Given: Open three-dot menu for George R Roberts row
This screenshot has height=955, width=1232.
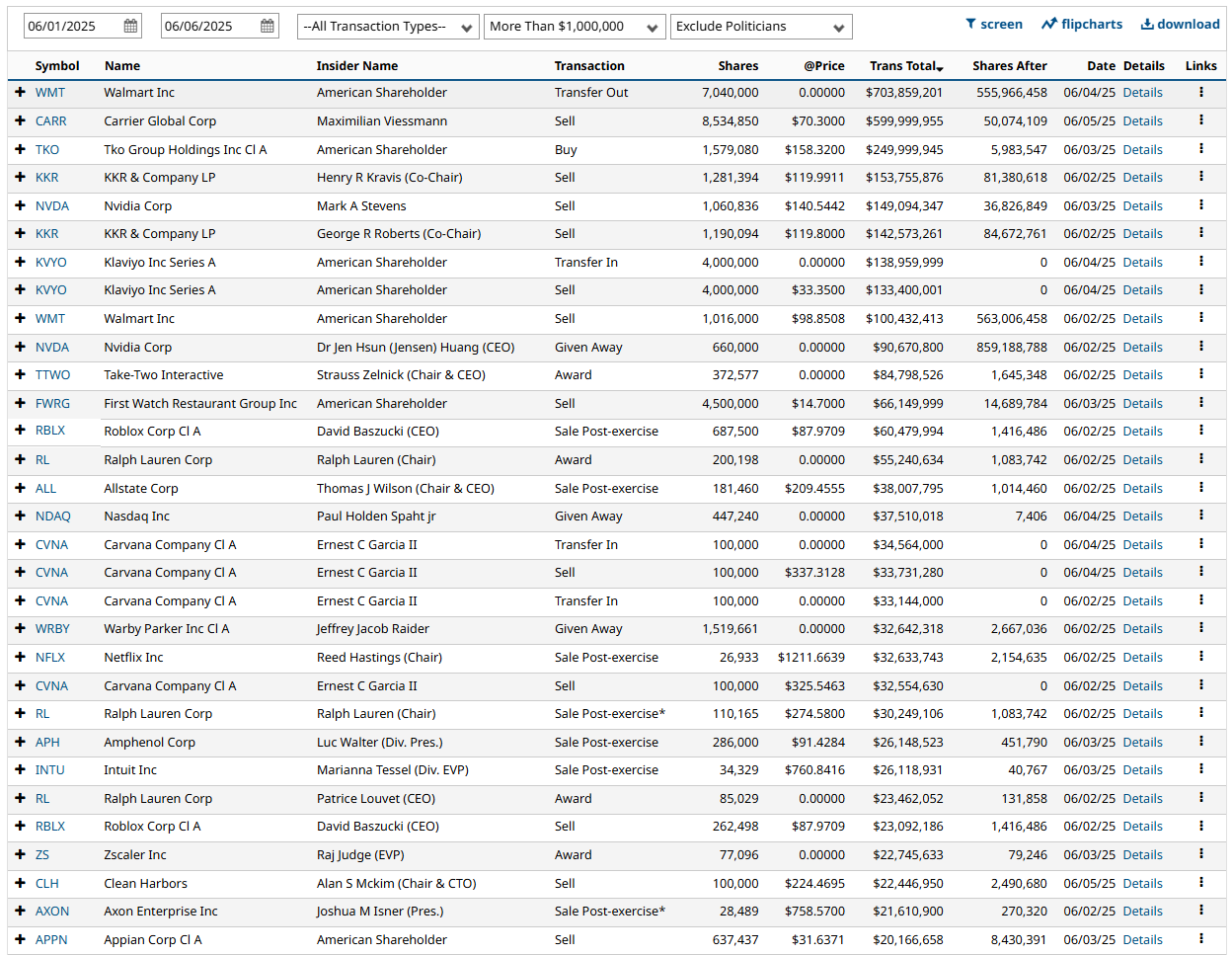Looking at the screenshot, I should [1201, 233].
